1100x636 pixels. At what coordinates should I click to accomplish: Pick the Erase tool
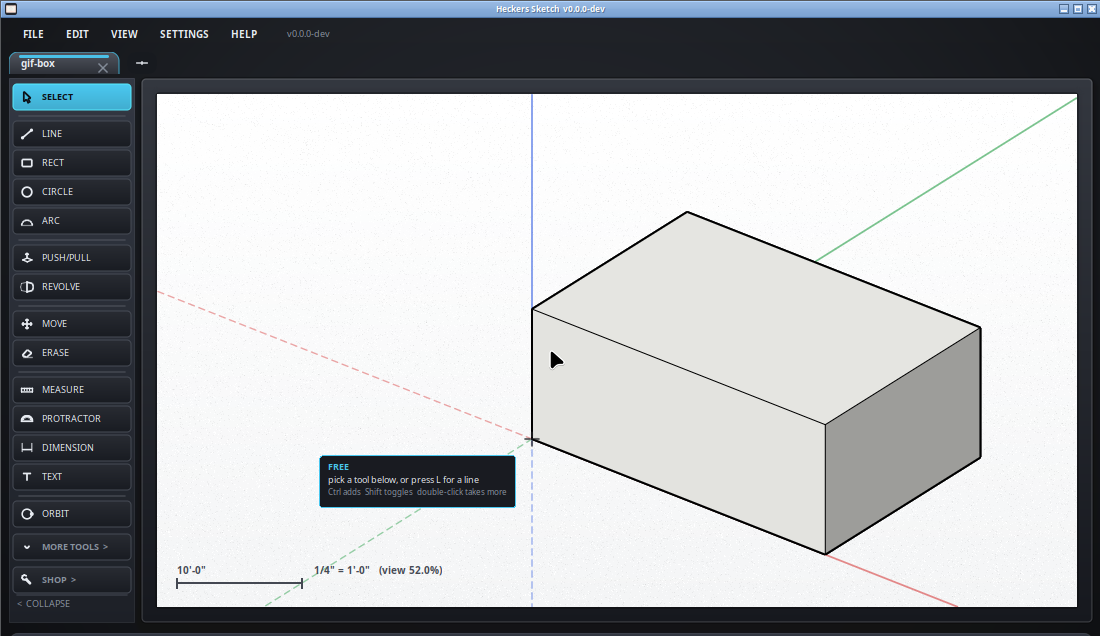click(x=72, y=353)
